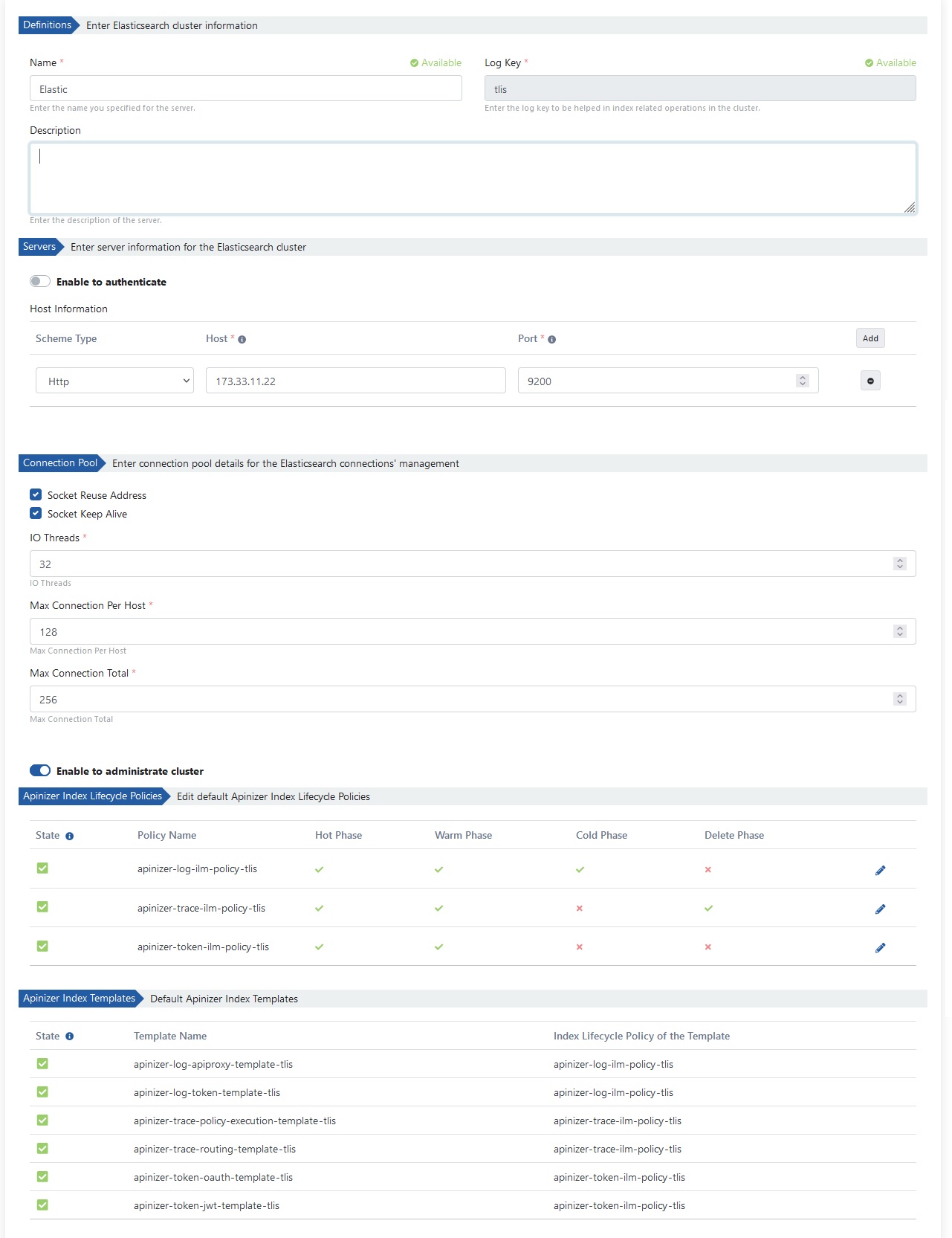Click the Max Connection Total stepper
952x1238 pixels.
pos(899,699)
